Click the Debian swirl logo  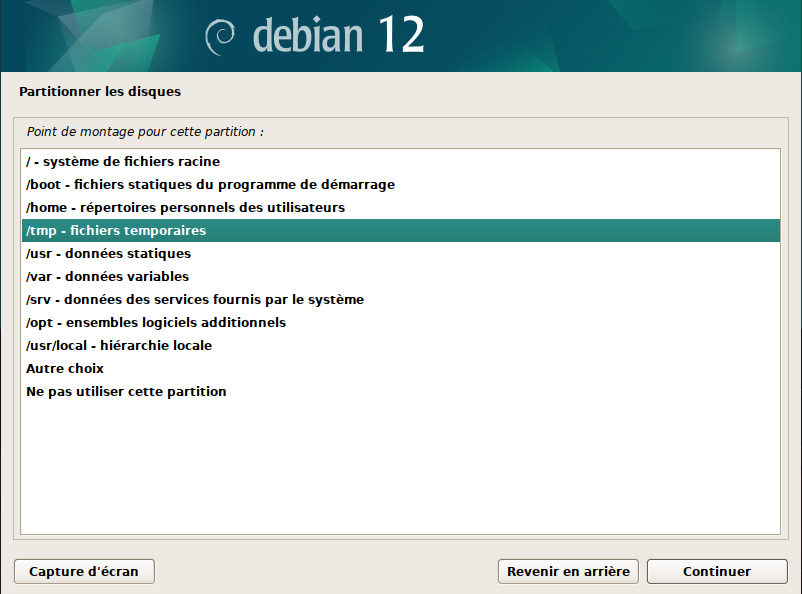click(220, 37)
